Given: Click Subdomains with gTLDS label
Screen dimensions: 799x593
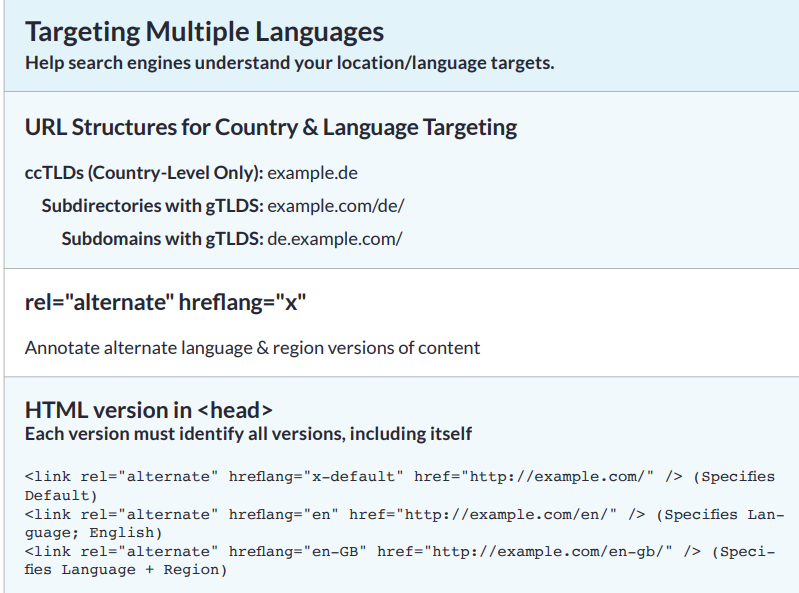Looking at the screenshot, I should 163,239.
